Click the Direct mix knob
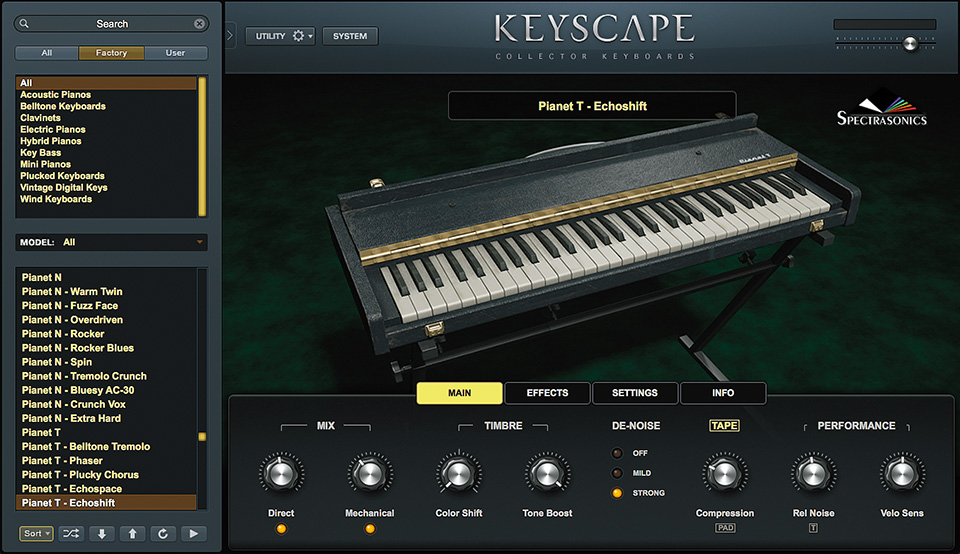This screenshot has height=554, width=960. pos(281,474)
